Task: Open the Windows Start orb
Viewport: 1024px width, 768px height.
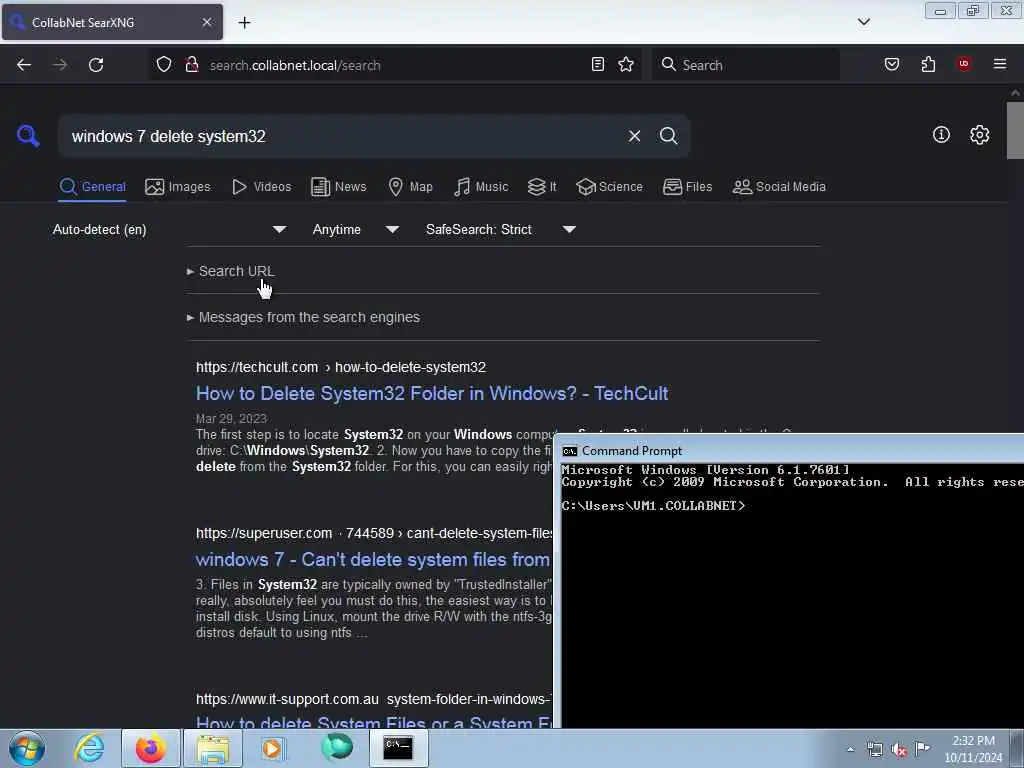Action: [x=27, y=748]
